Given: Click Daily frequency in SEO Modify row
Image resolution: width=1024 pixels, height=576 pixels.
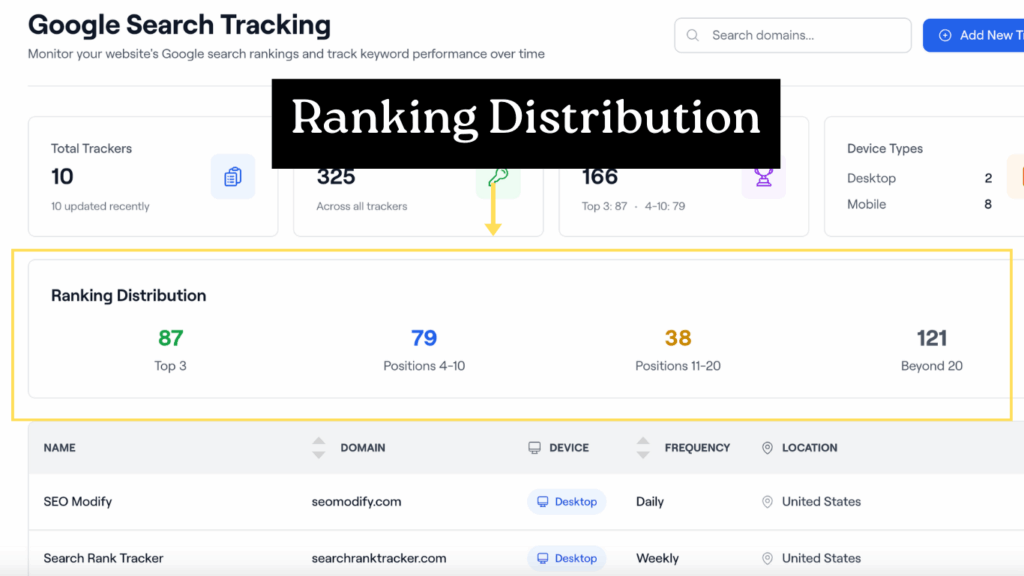Looking at the screenshot, I should click(x=650, y=502).
